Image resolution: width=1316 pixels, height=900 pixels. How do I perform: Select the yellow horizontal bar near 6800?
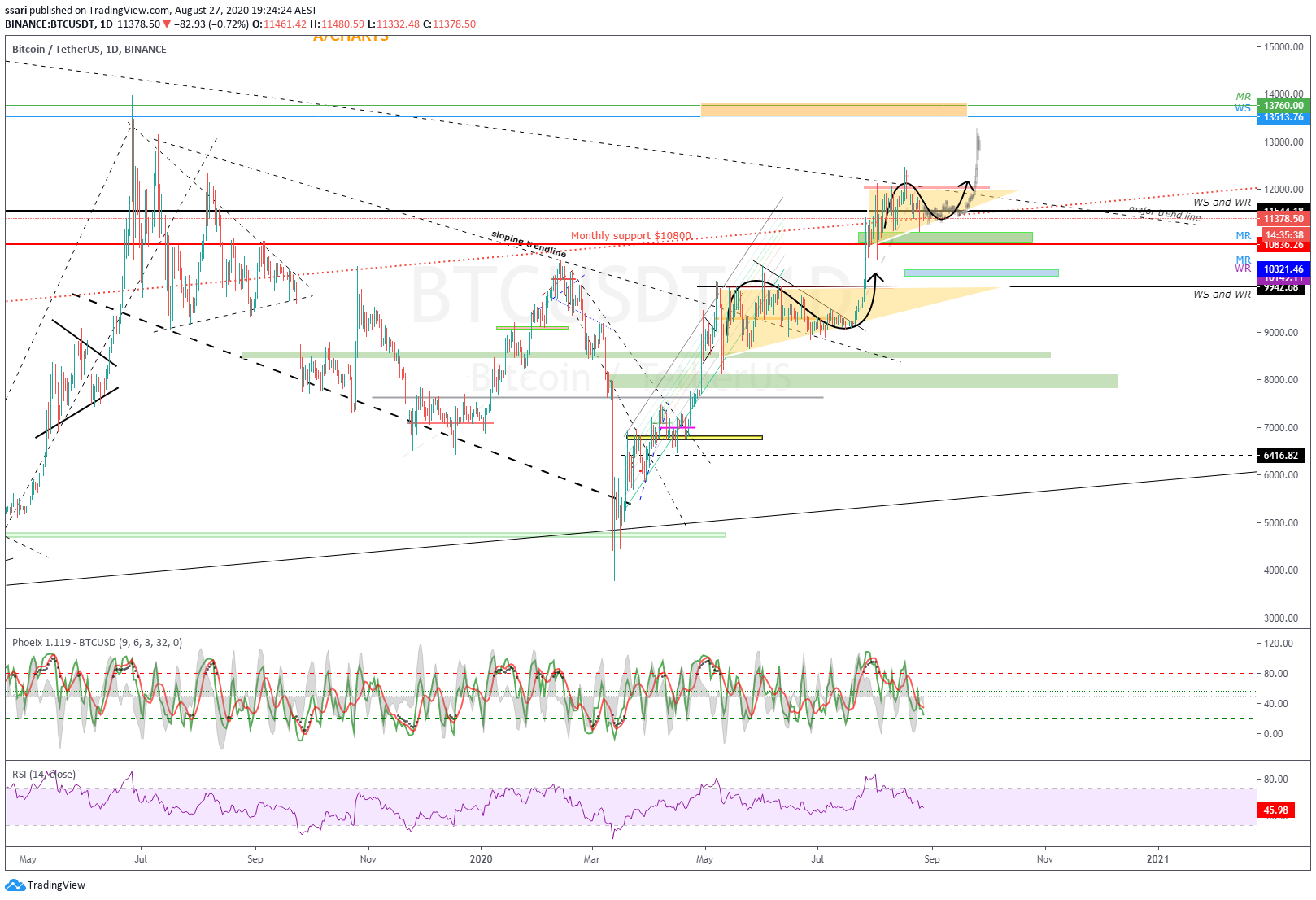pyautogui.click(x=695, y=438)
